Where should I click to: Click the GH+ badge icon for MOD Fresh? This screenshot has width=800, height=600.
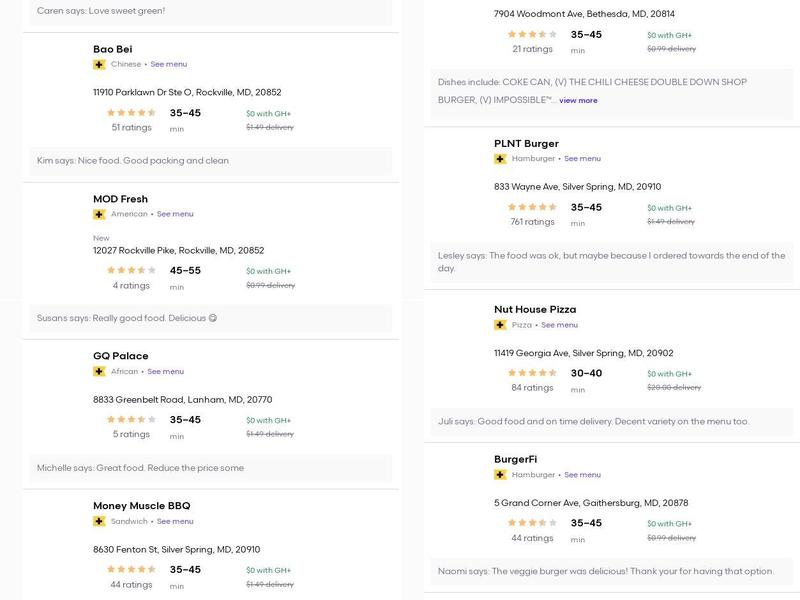99,214
